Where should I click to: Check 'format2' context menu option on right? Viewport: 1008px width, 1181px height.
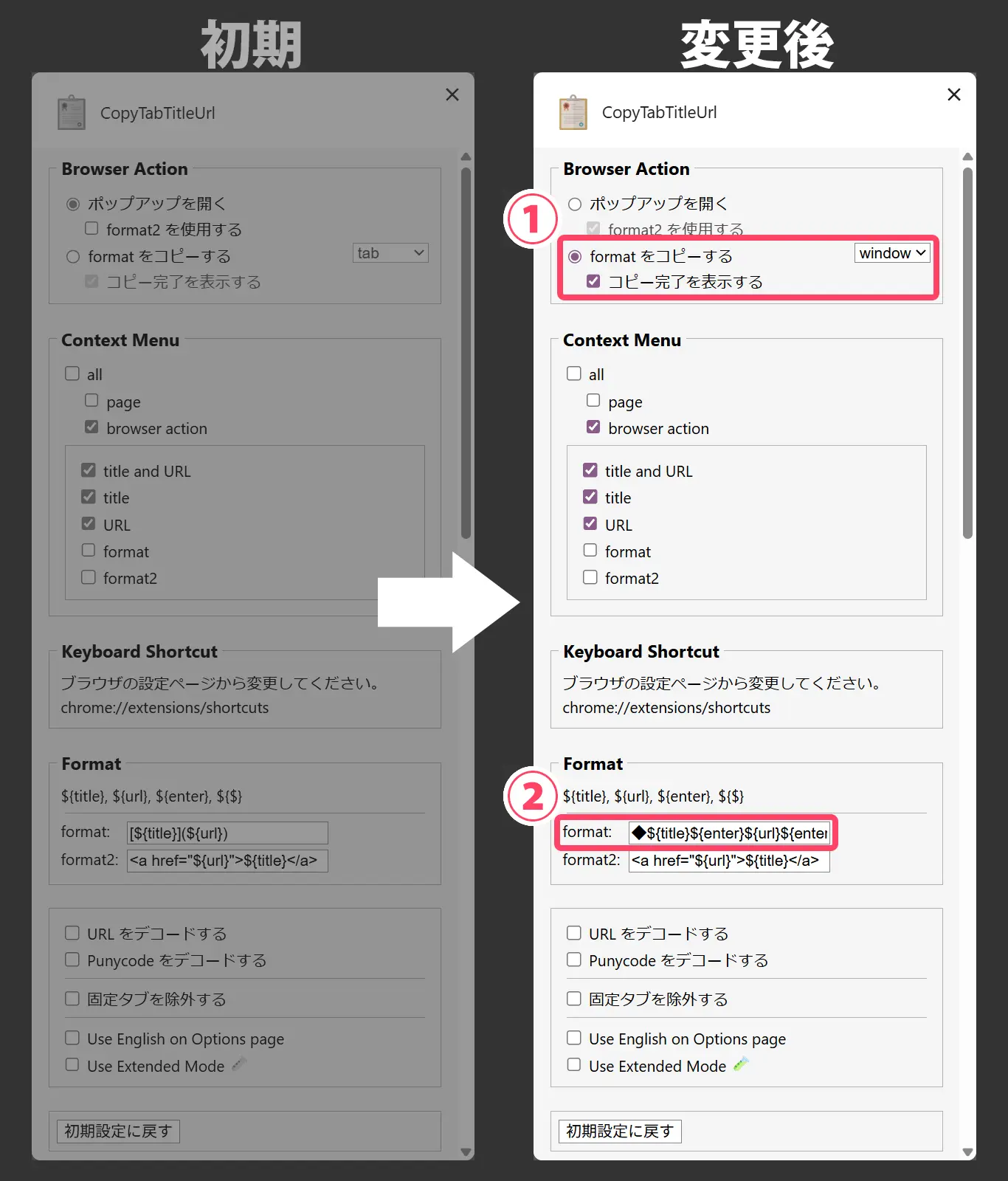coord(590,577)
